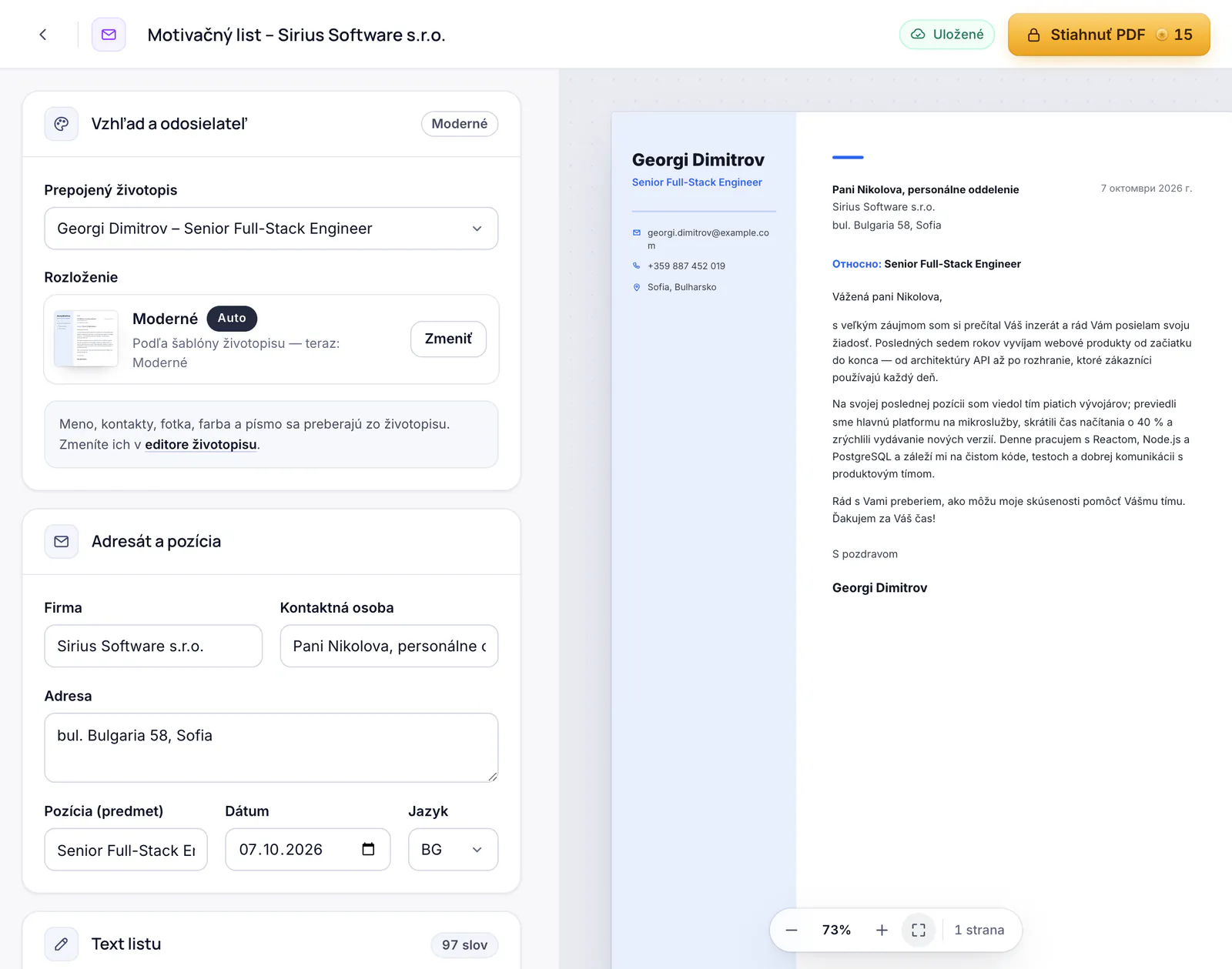Focus the Firma input field
Screen dimensions: 1232x969
[153, 646]
